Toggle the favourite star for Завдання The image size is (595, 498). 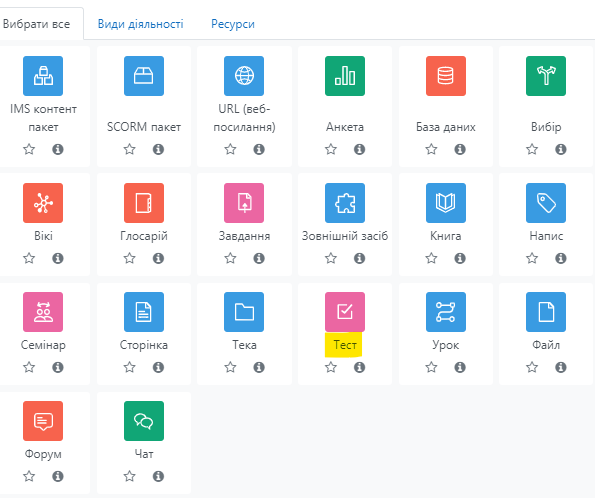230,258
